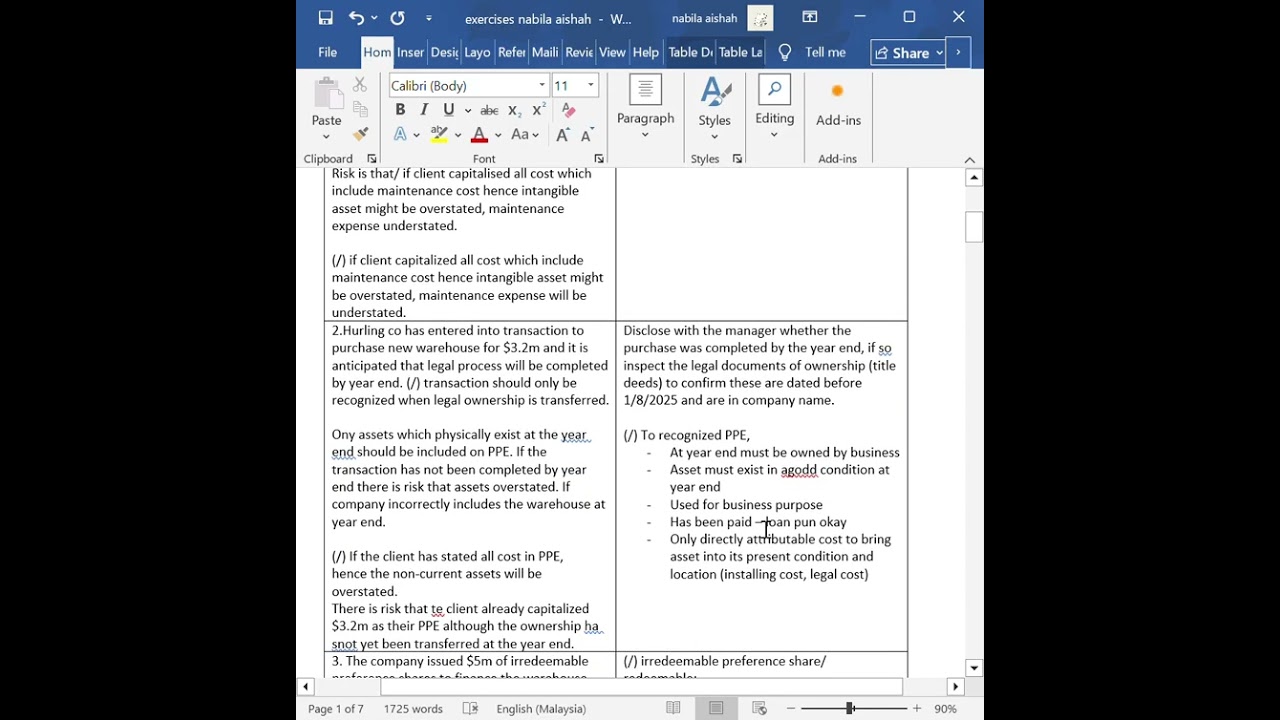
Task: Undo the last action
Action: tap(356, 18)
